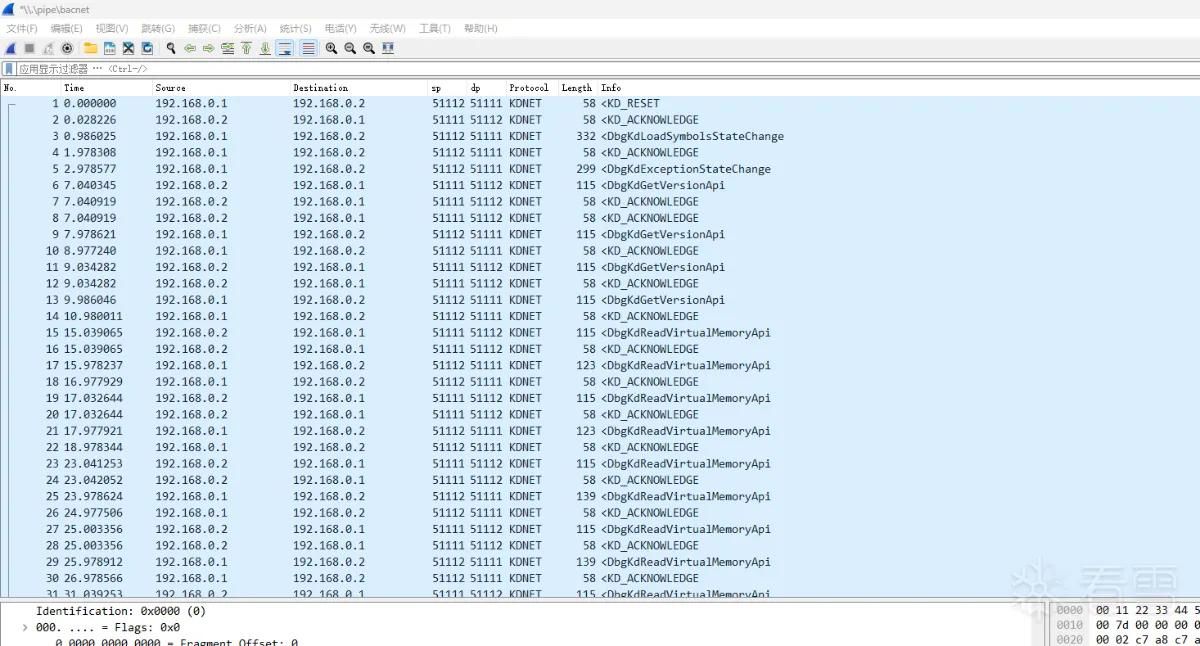Find a packet with magnifier icon
This screenshot has height=646, width=1200.
pos(171,48)
